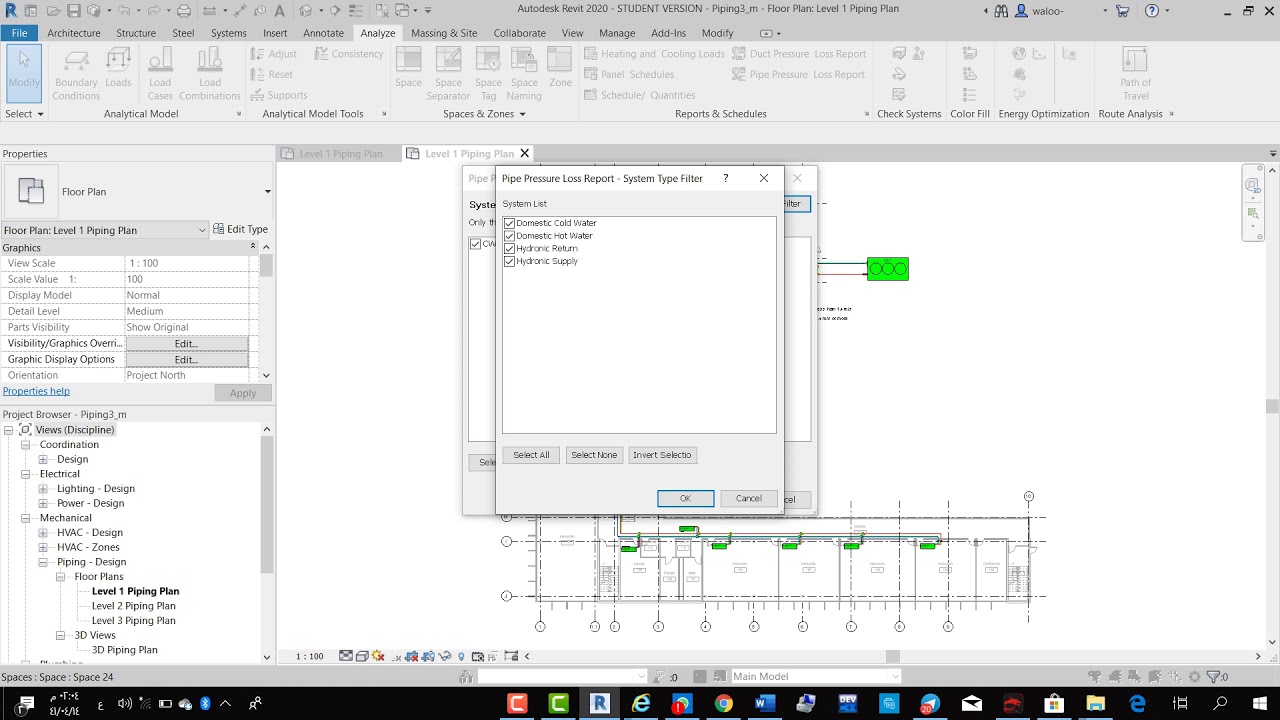1280x720 pixels.
Task: Open the File menu tab
Action: pos(19,33)
